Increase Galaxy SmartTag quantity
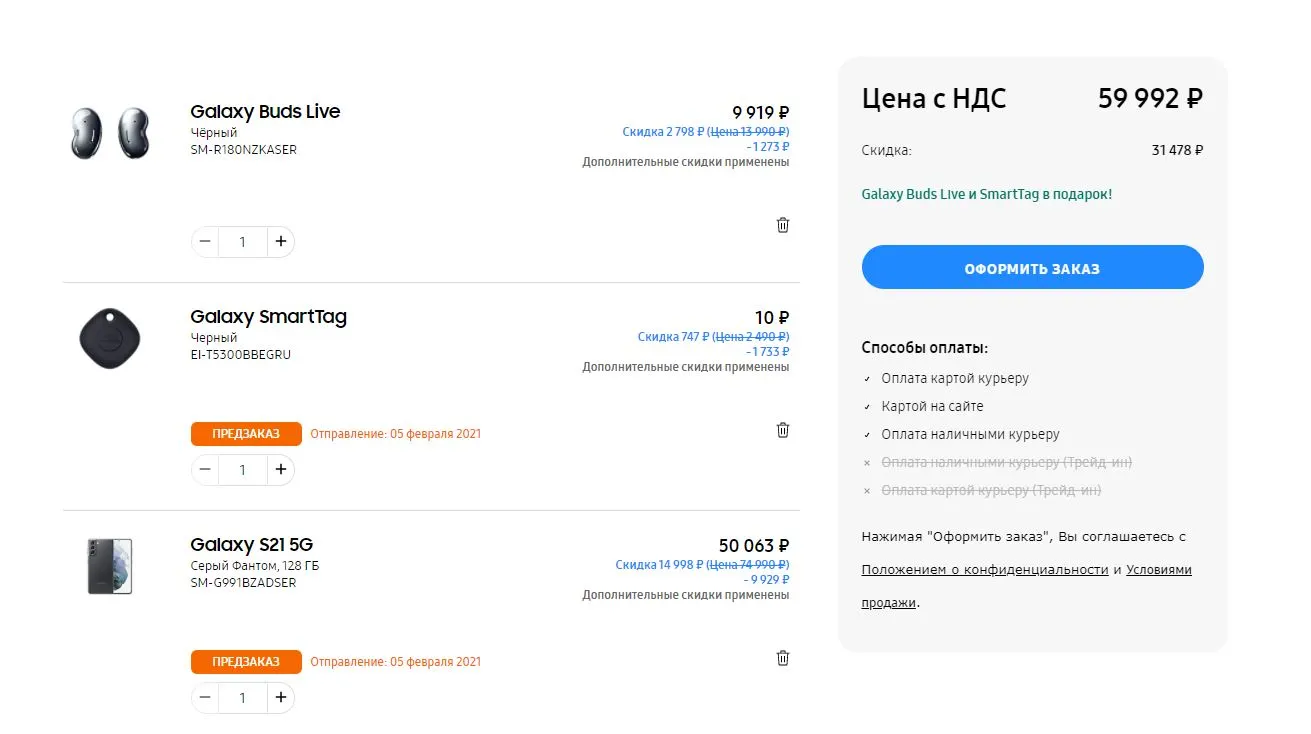This screenshot has height=734, width=1311. coord(281,470)
